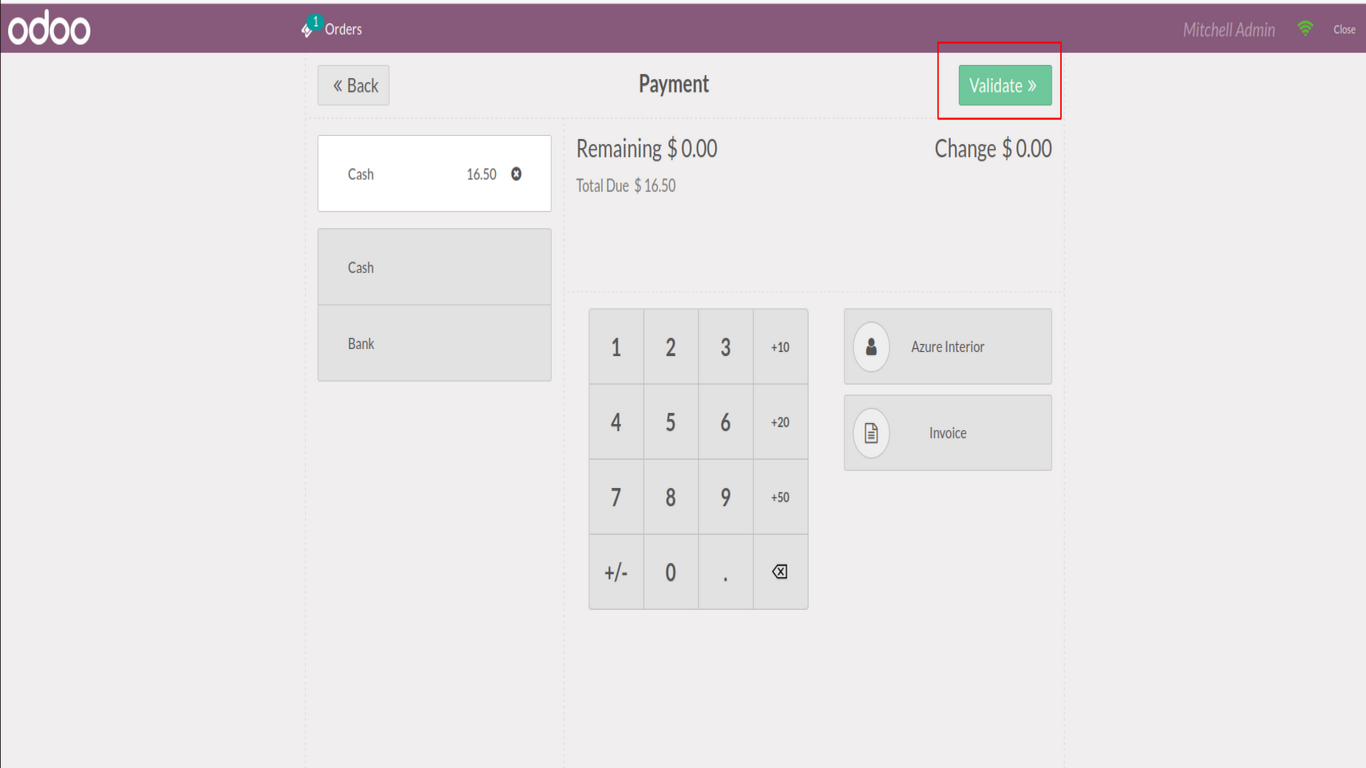The image size is (1366, 768).
Task: Tap the decimal point key
Action: pos(725,572)
